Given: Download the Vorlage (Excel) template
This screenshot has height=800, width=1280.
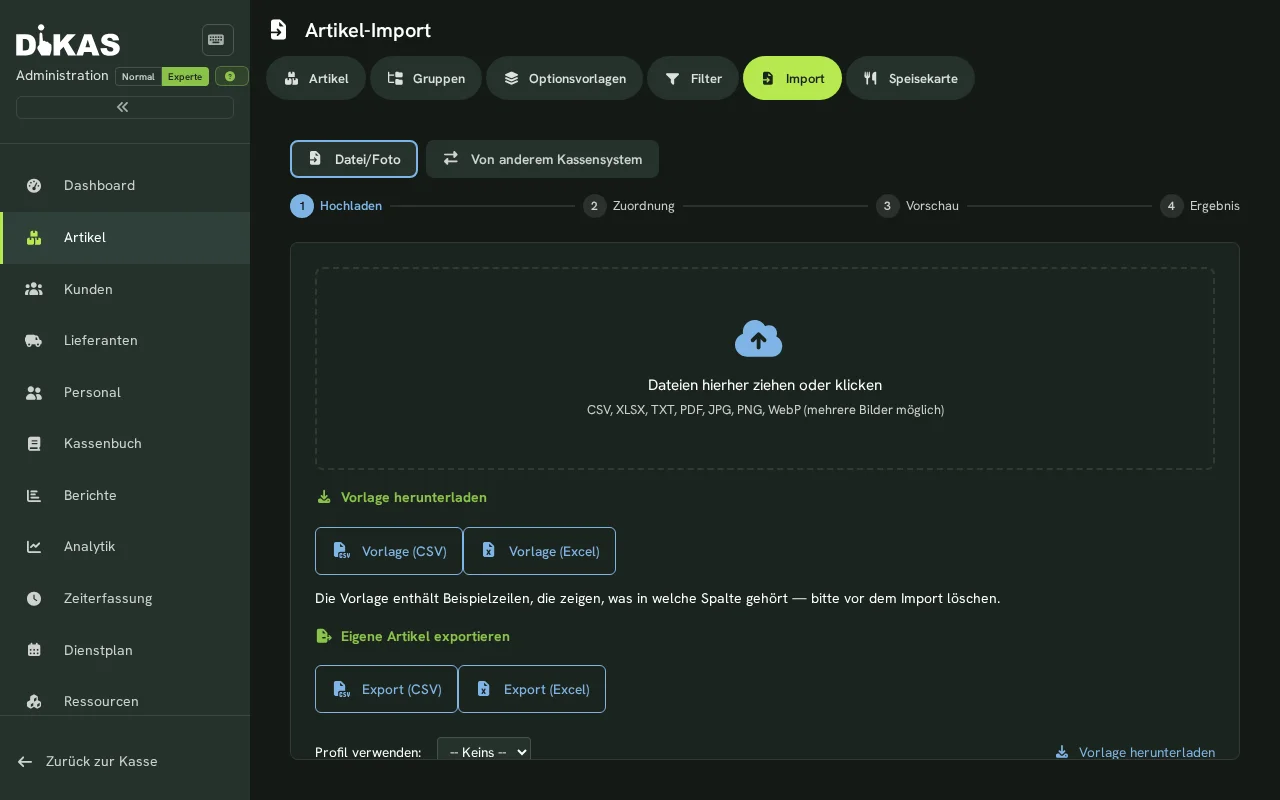Looking at the screenshot, I should point(539,551).
